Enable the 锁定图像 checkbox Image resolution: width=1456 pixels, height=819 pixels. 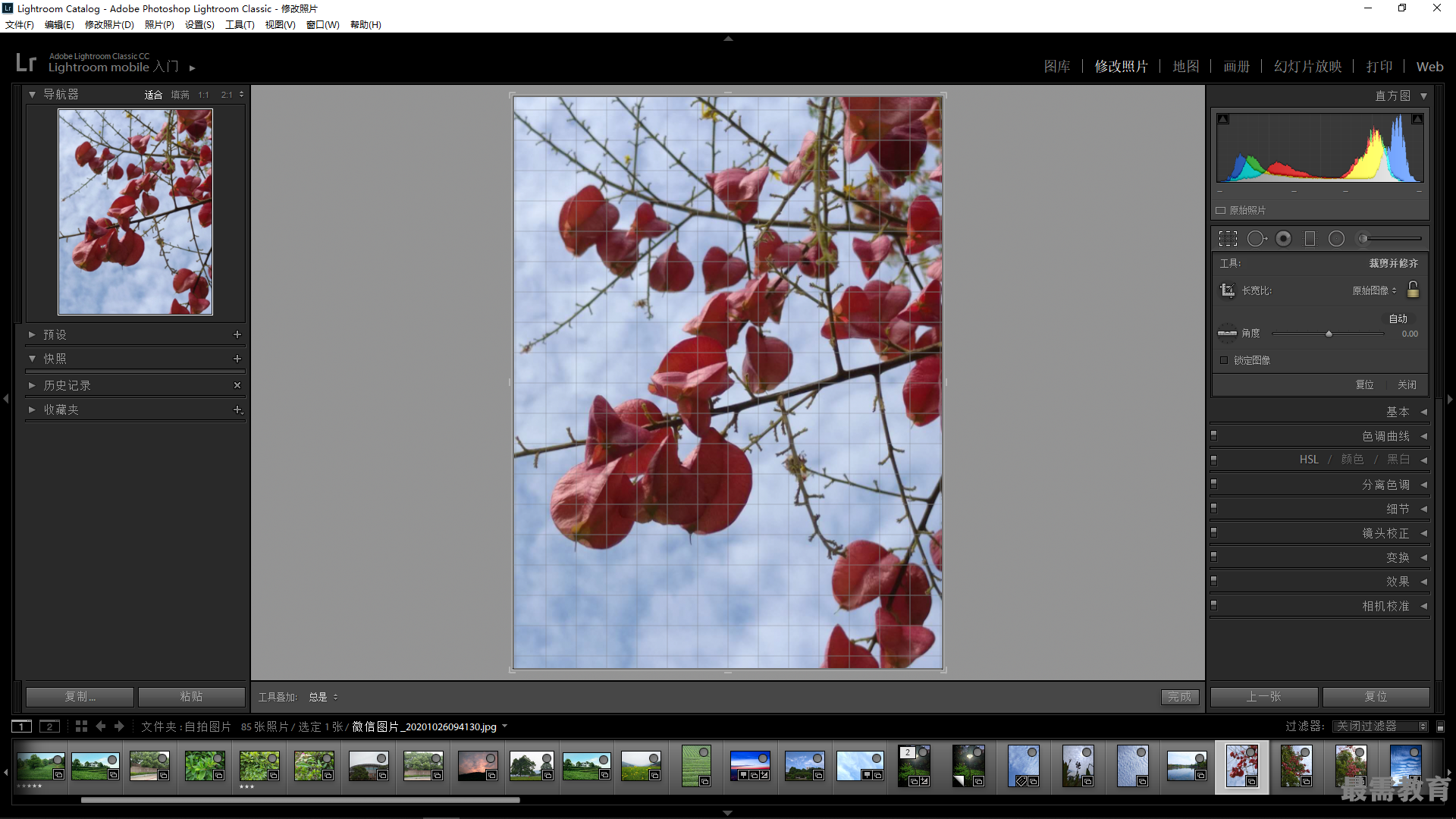[x=1224, y=360]
